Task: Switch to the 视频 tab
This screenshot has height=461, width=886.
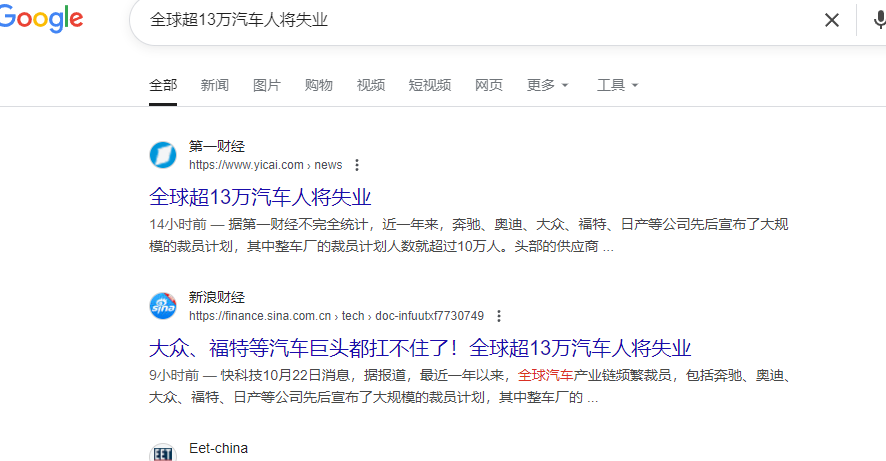Action: 371,85
